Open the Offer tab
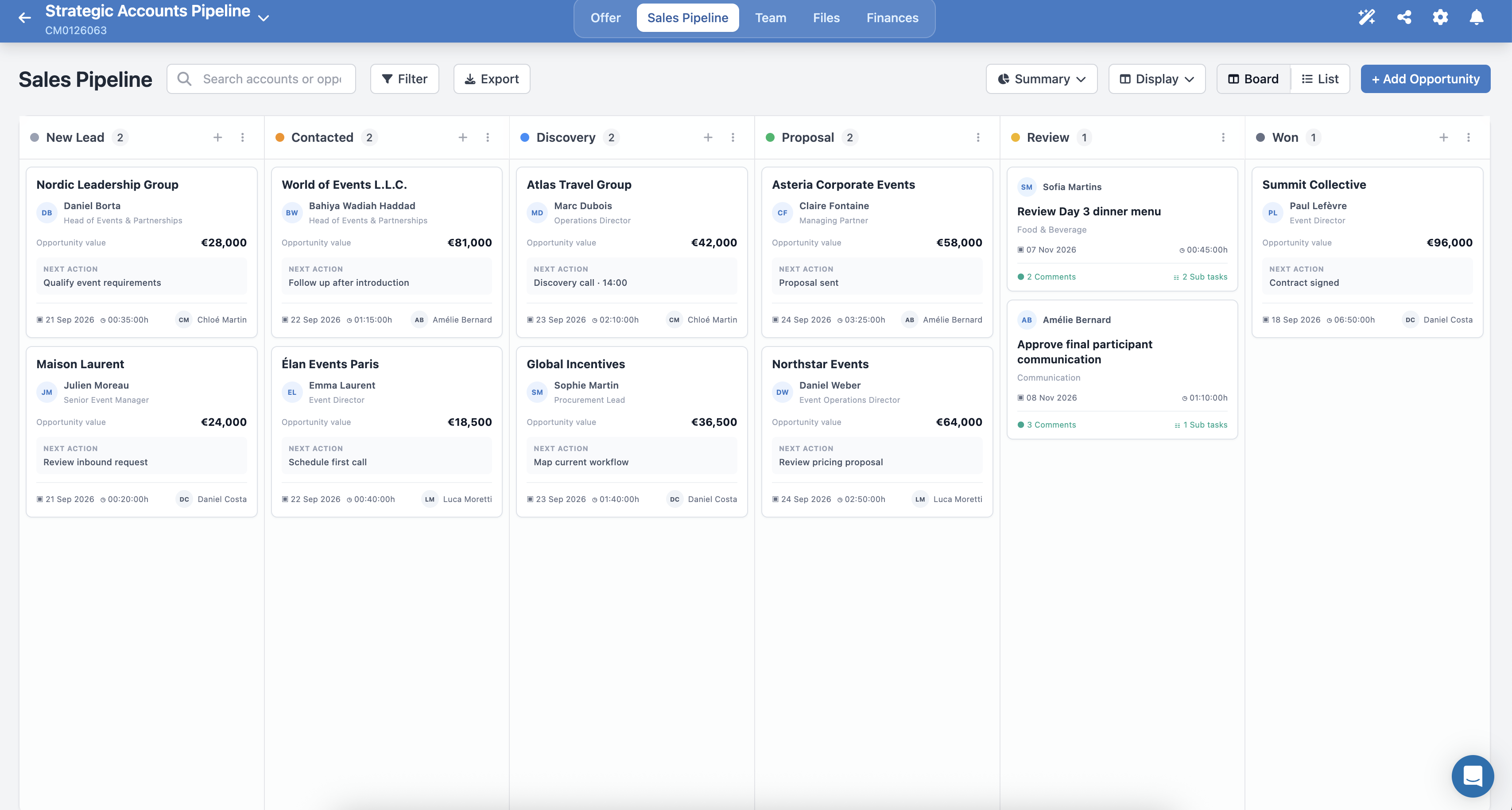 click(x=605, y=18)
